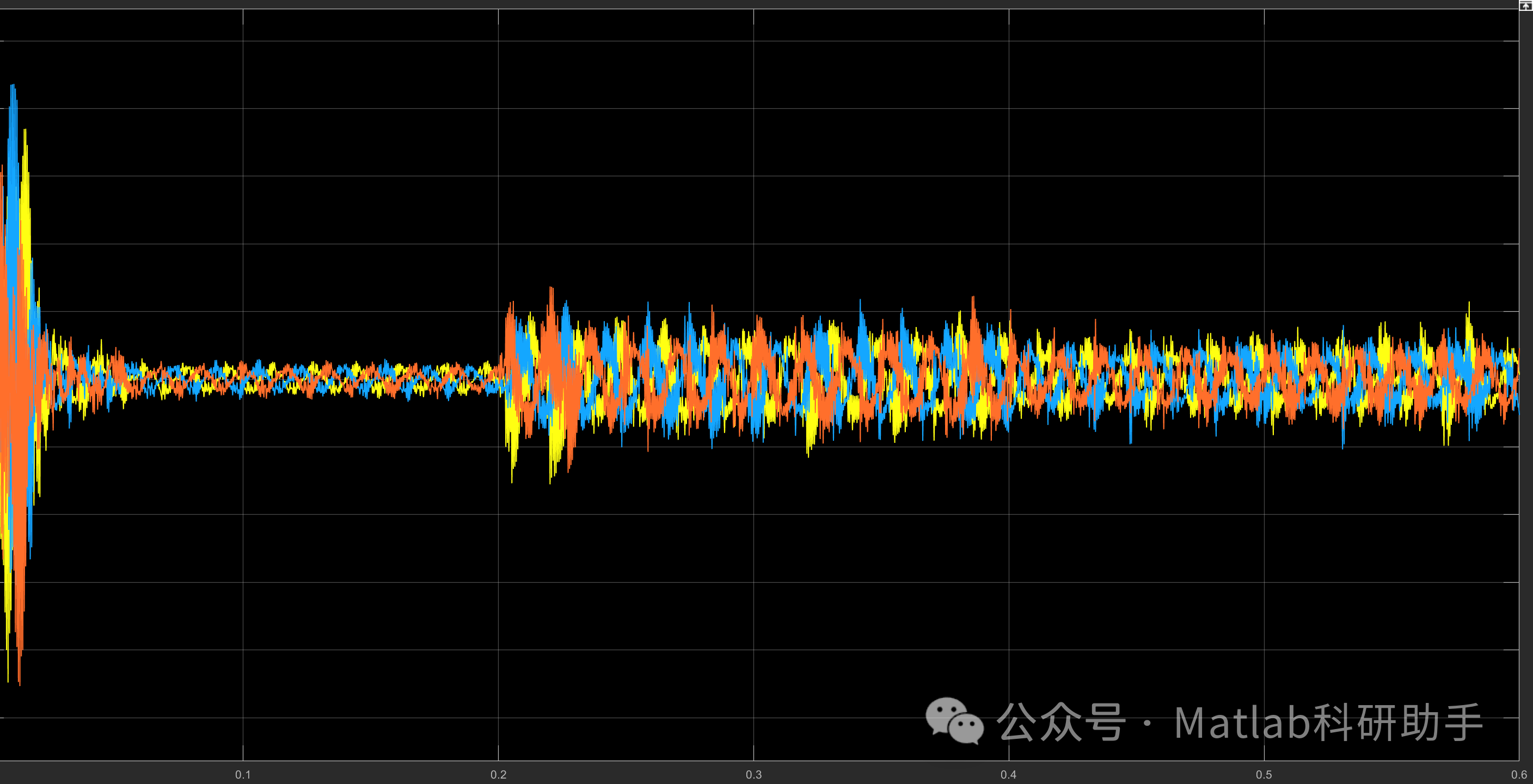Click the 0.2 time axis label
The height and width of the screenshot is (784, 1533).
pyautogui.click(x=498, y=775)
